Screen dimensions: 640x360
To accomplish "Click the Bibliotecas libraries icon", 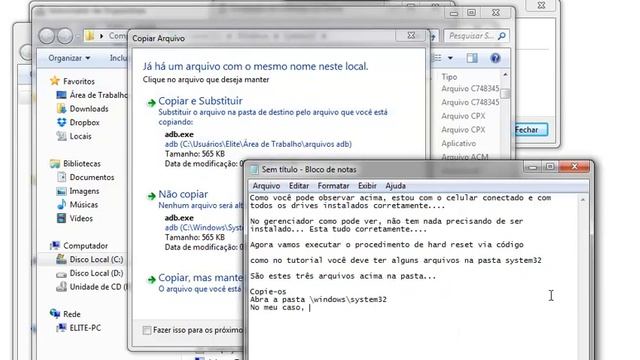I will 55,163.
